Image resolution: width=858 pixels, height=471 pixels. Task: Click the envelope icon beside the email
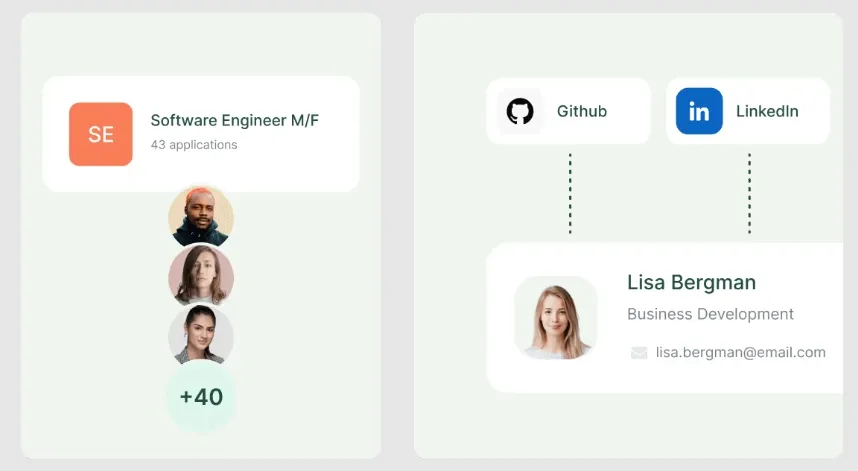coord(639,352)
